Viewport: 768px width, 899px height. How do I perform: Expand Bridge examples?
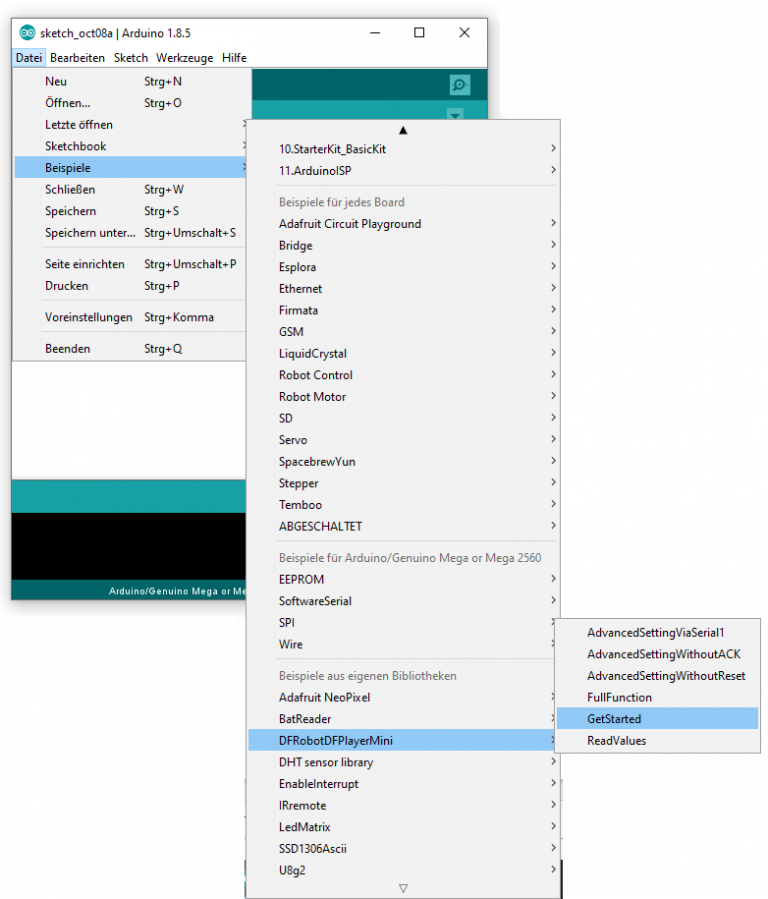click(x=404, y=245)
